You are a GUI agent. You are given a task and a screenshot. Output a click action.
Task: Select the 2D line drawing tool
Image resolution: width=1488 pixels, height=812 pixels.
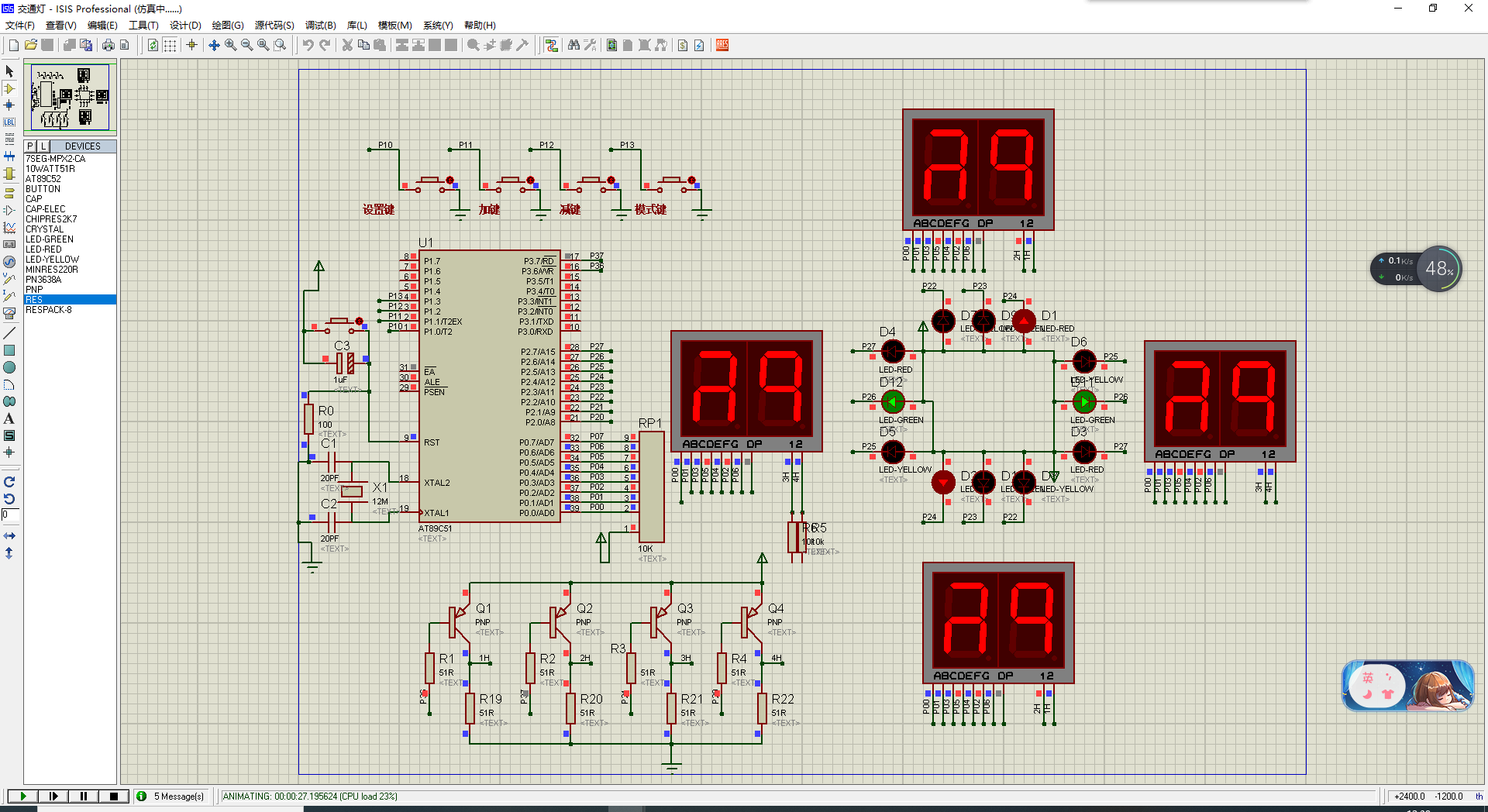(9, 333)
